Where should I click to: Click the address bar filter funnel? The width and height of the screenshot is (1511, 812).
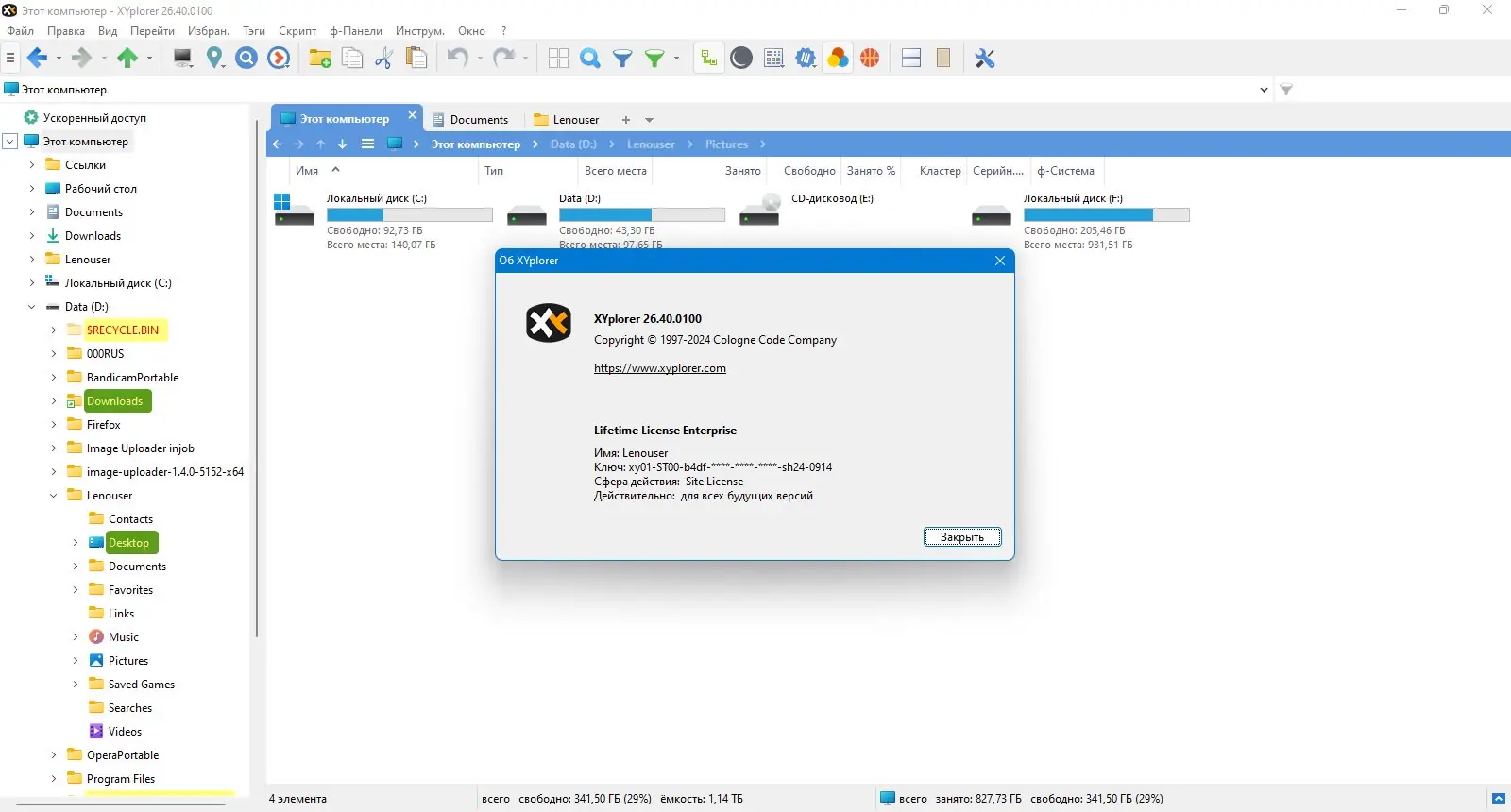click(1286, 90)
